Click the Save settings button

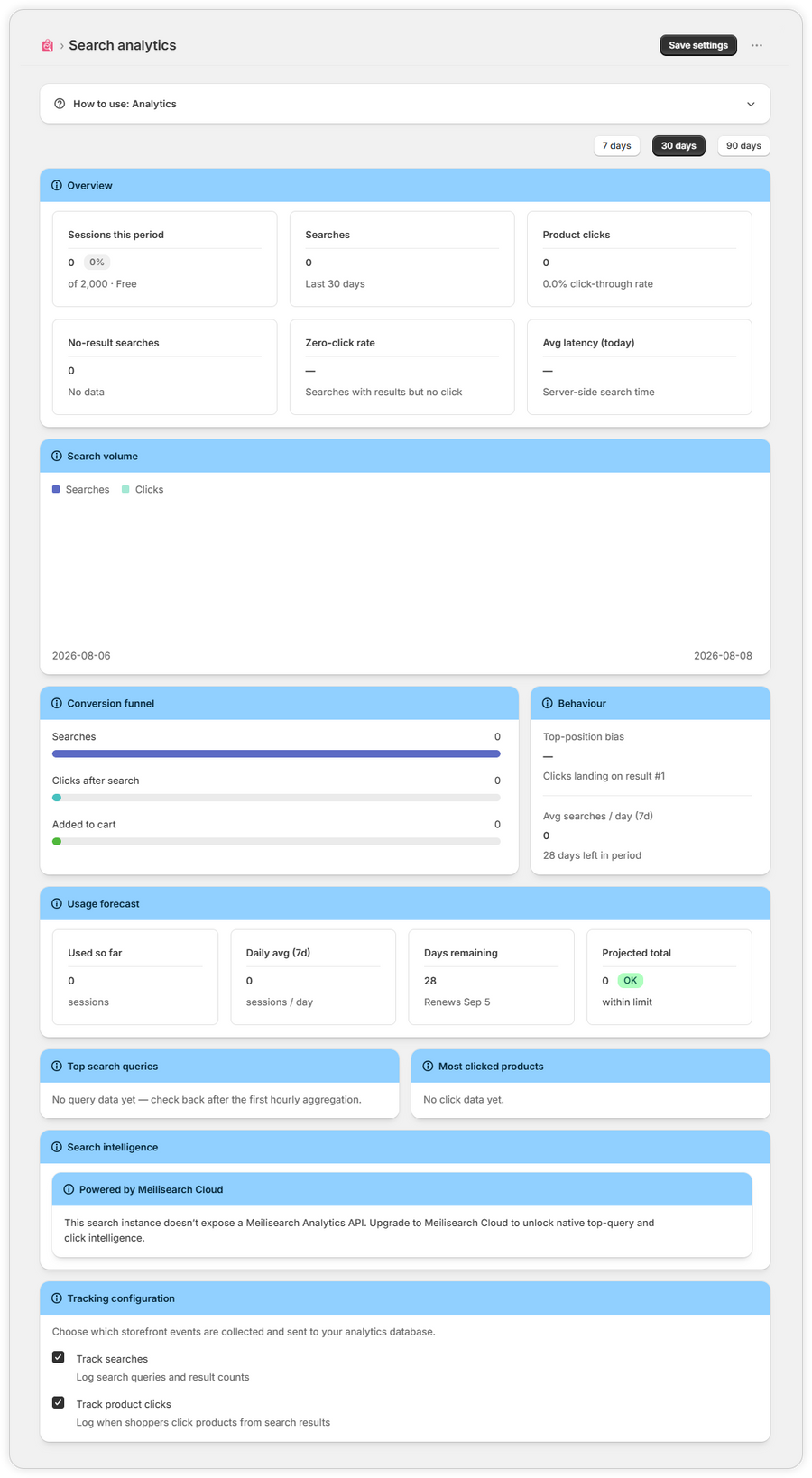pos(698,45)
